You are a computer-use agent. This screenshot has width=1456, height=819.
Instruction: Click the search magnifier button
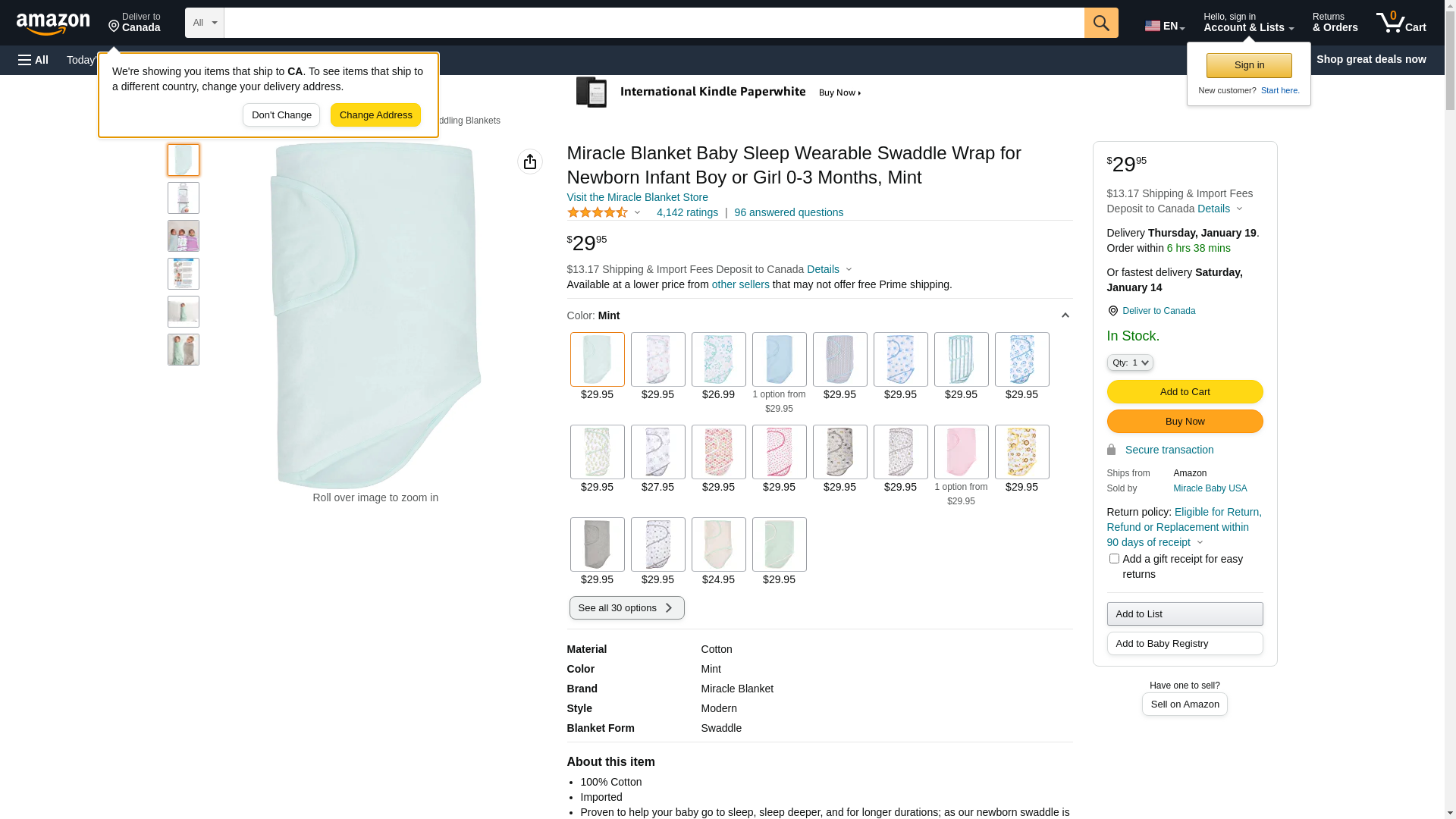coord(1101,23)
